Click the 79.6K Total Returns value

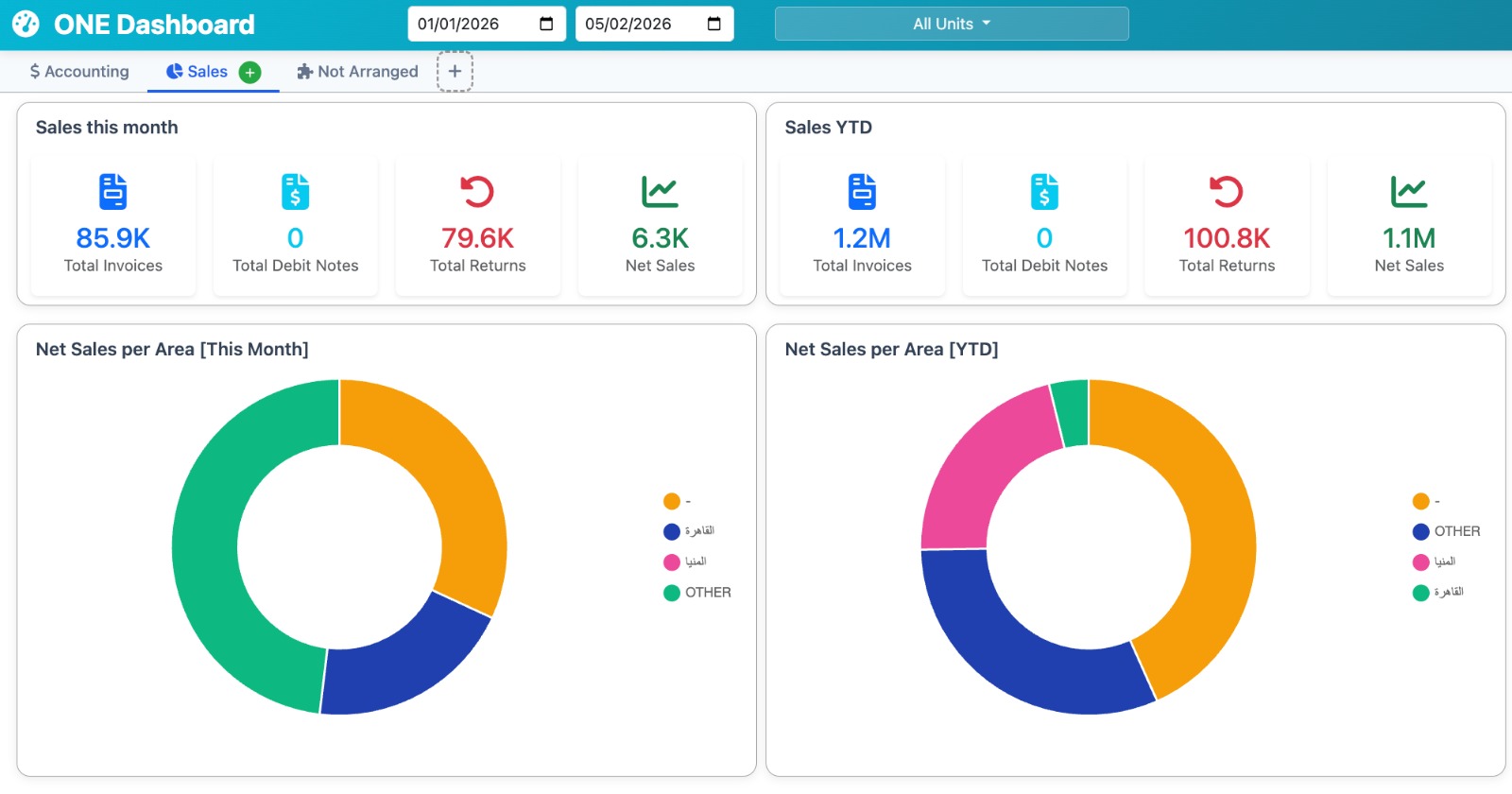(x=477, y=238)
